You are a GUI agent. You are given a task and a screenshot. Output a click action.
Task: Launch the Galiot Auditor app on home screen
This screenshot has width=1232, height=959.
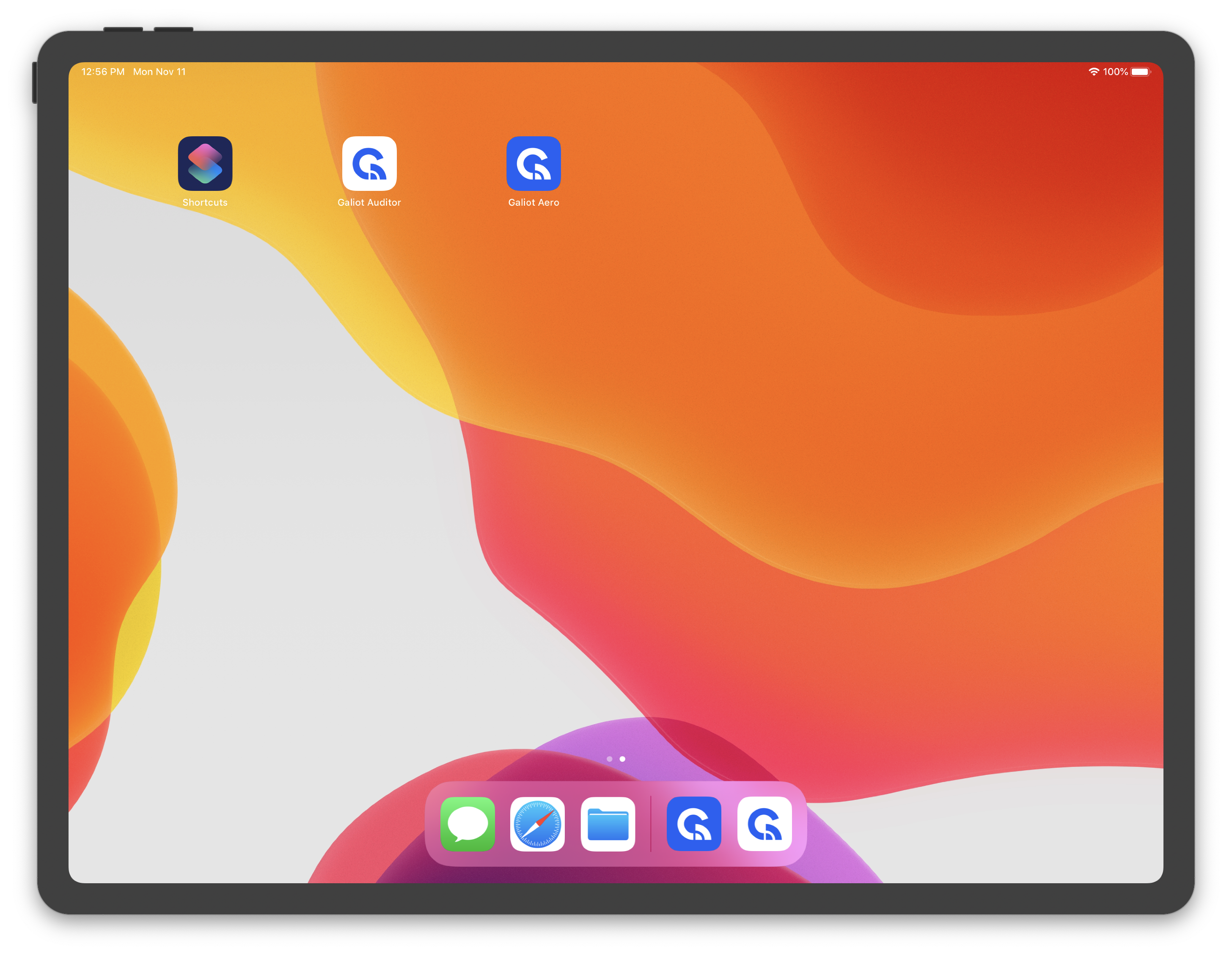[369, 164]
